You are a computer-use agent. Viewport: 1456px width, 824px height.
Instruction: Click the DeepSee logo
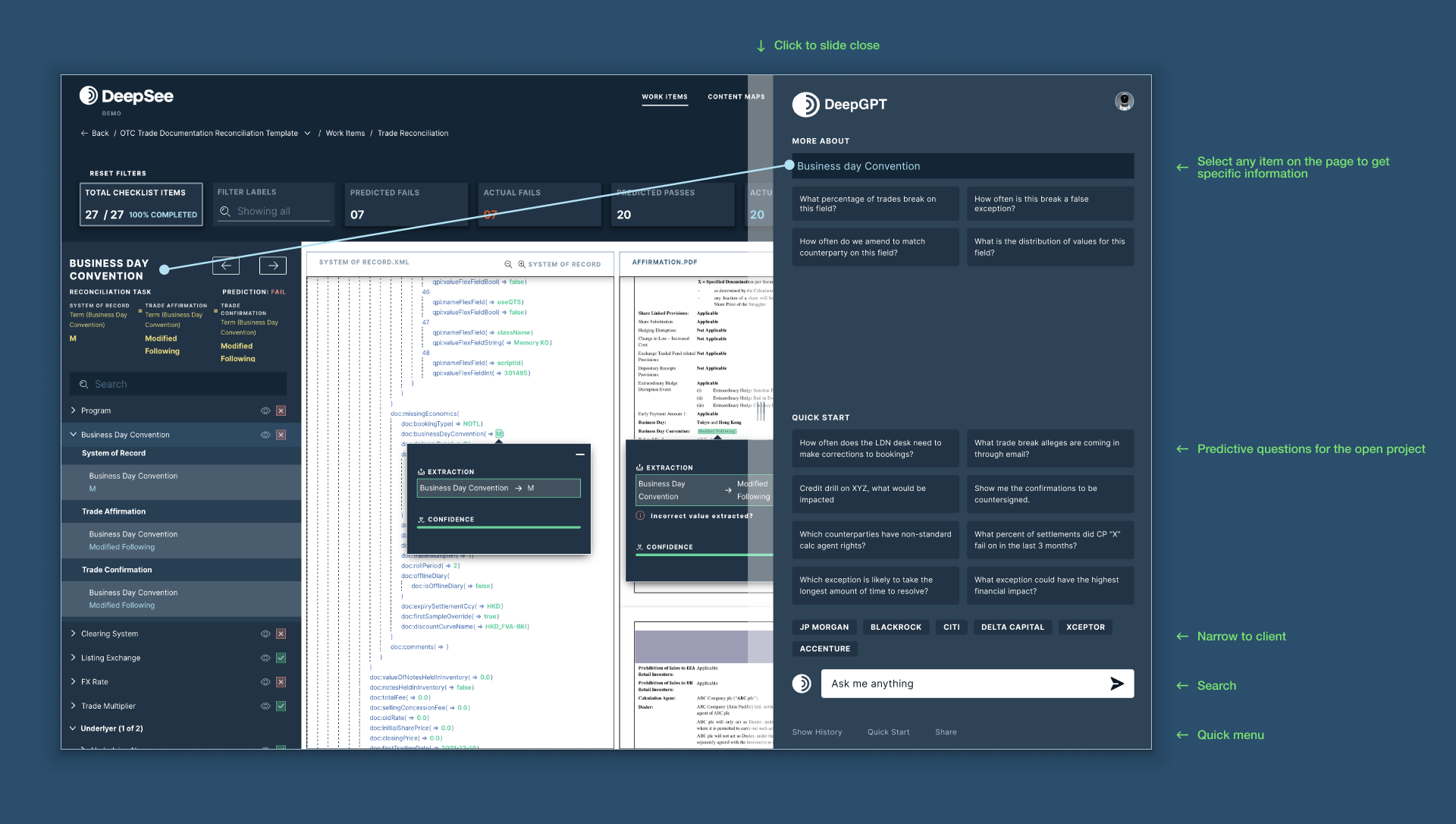coord(127,96)
